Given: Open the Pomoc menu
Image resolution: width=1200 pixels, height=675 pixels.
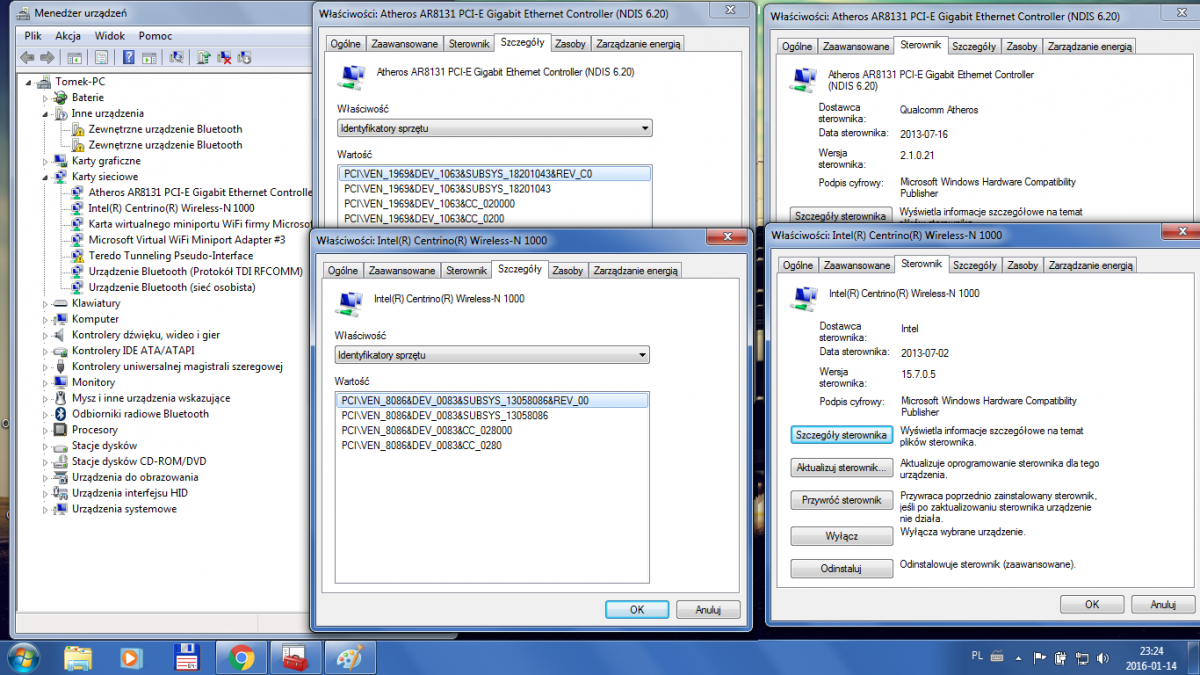Looking at the screenshot, I should click(155, 35).
